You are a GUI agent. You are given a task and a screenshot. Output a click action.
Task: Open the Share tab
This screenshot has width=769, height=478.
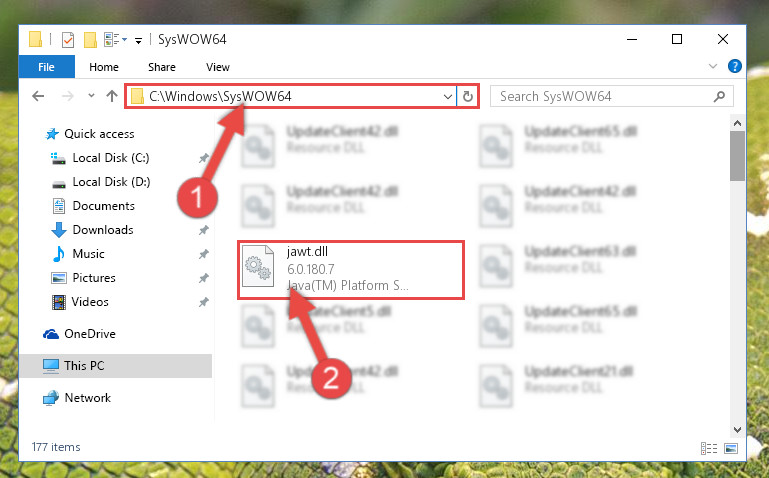[x=161, y=67]
